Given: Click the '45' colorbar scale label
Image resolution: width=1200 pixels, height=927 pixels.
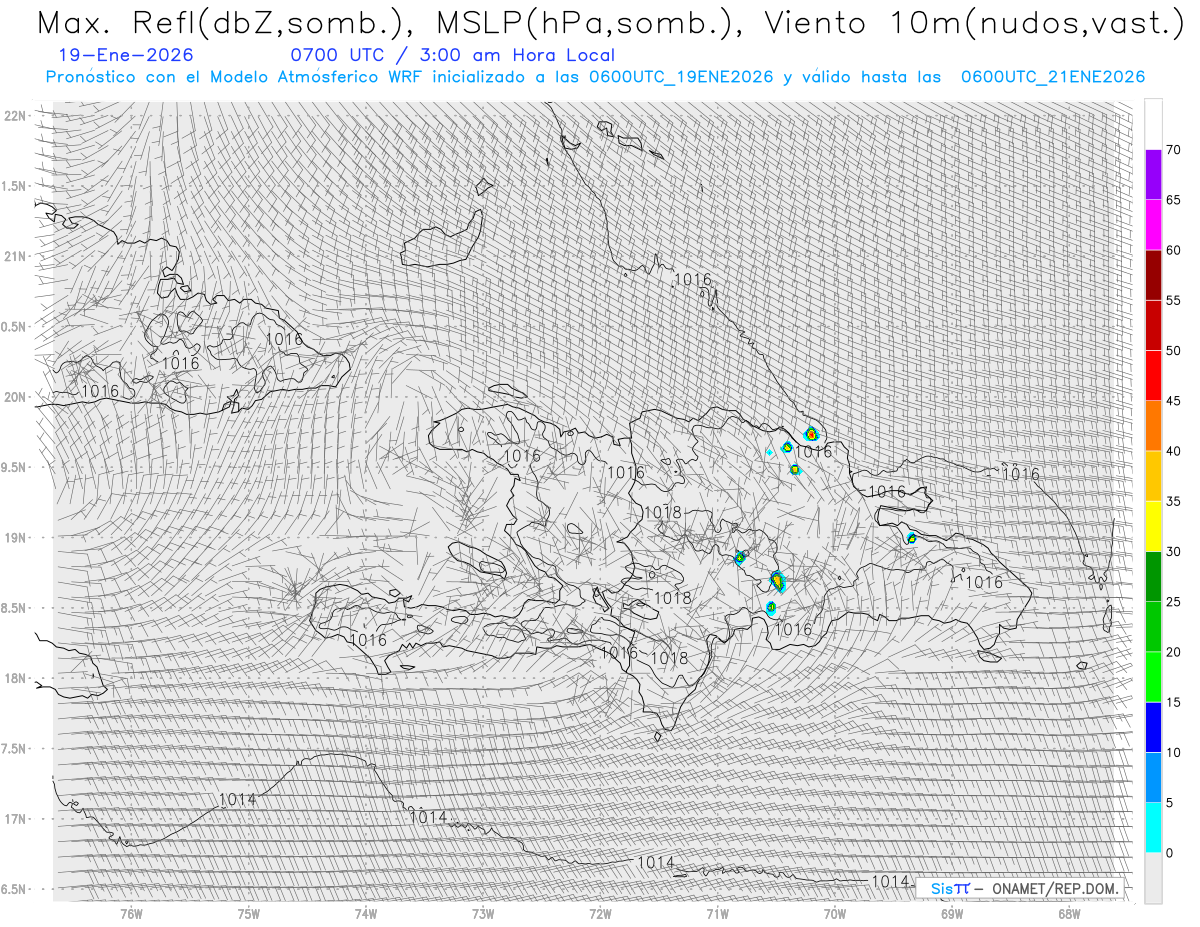Looking at the screenshot, I should pos(1174,401).
